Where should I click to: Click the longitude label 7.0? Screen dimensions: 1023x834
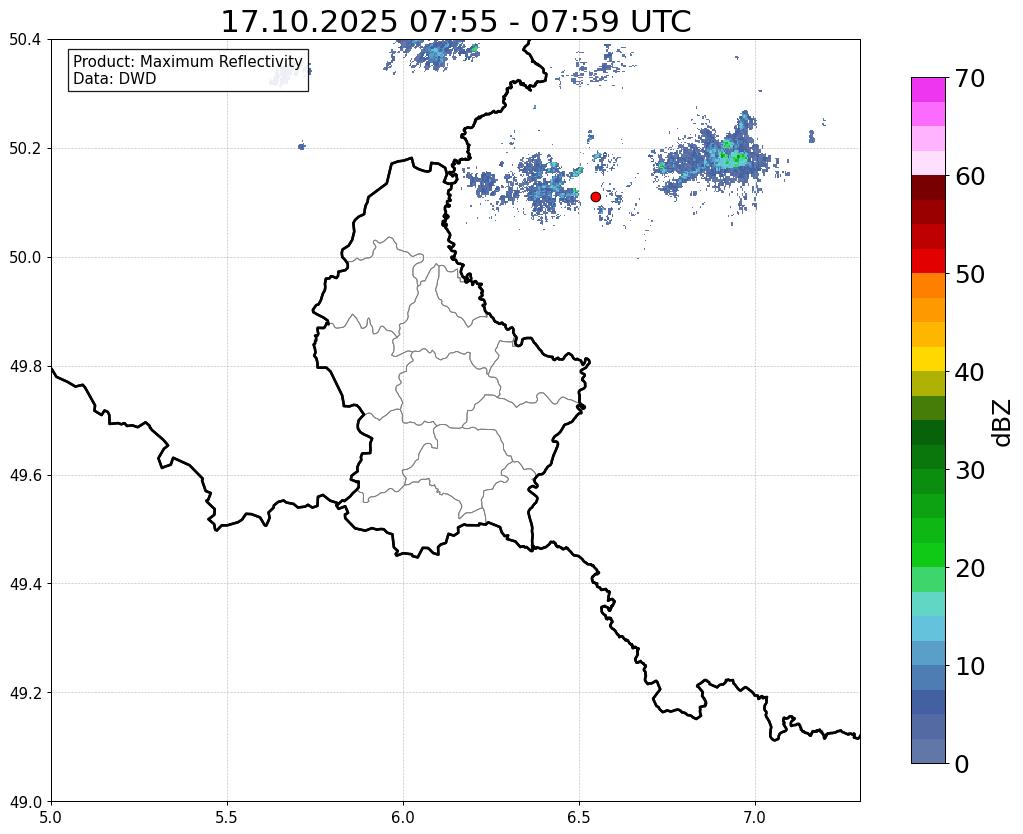click(x=755, y=817)
